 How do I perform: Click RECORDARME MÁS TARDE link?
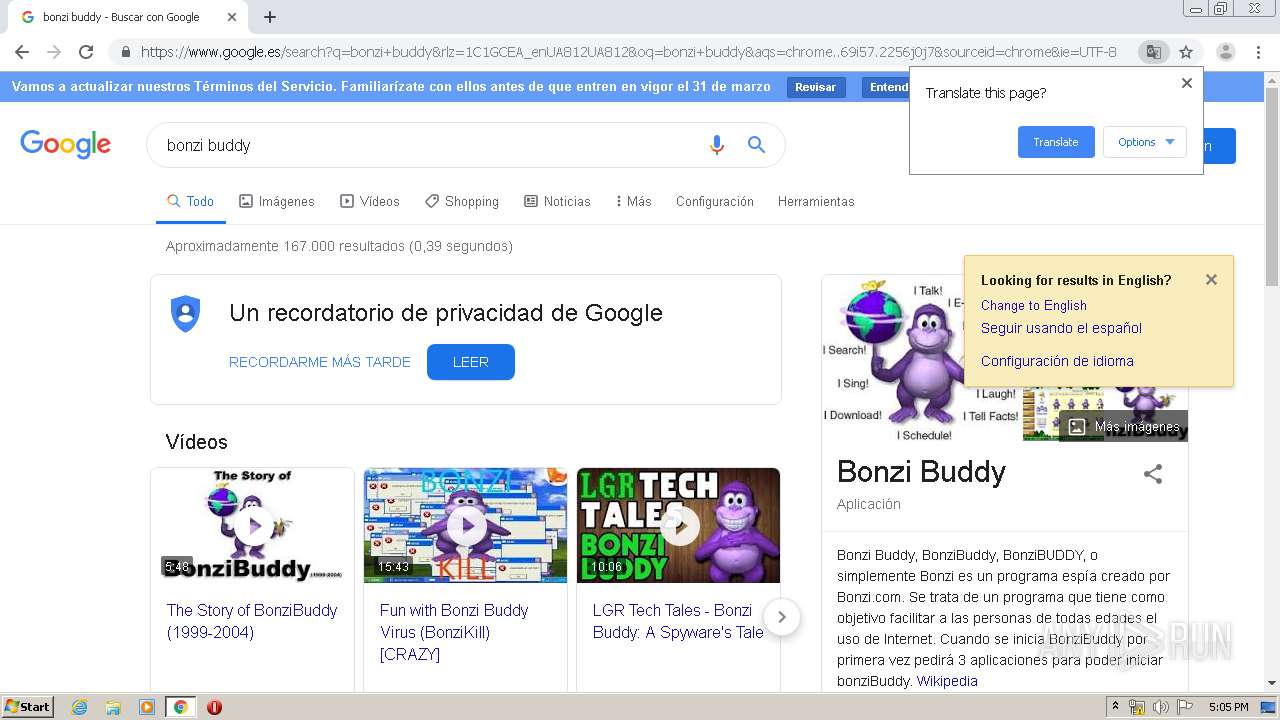pyautogui.click(x=320, y=362)
